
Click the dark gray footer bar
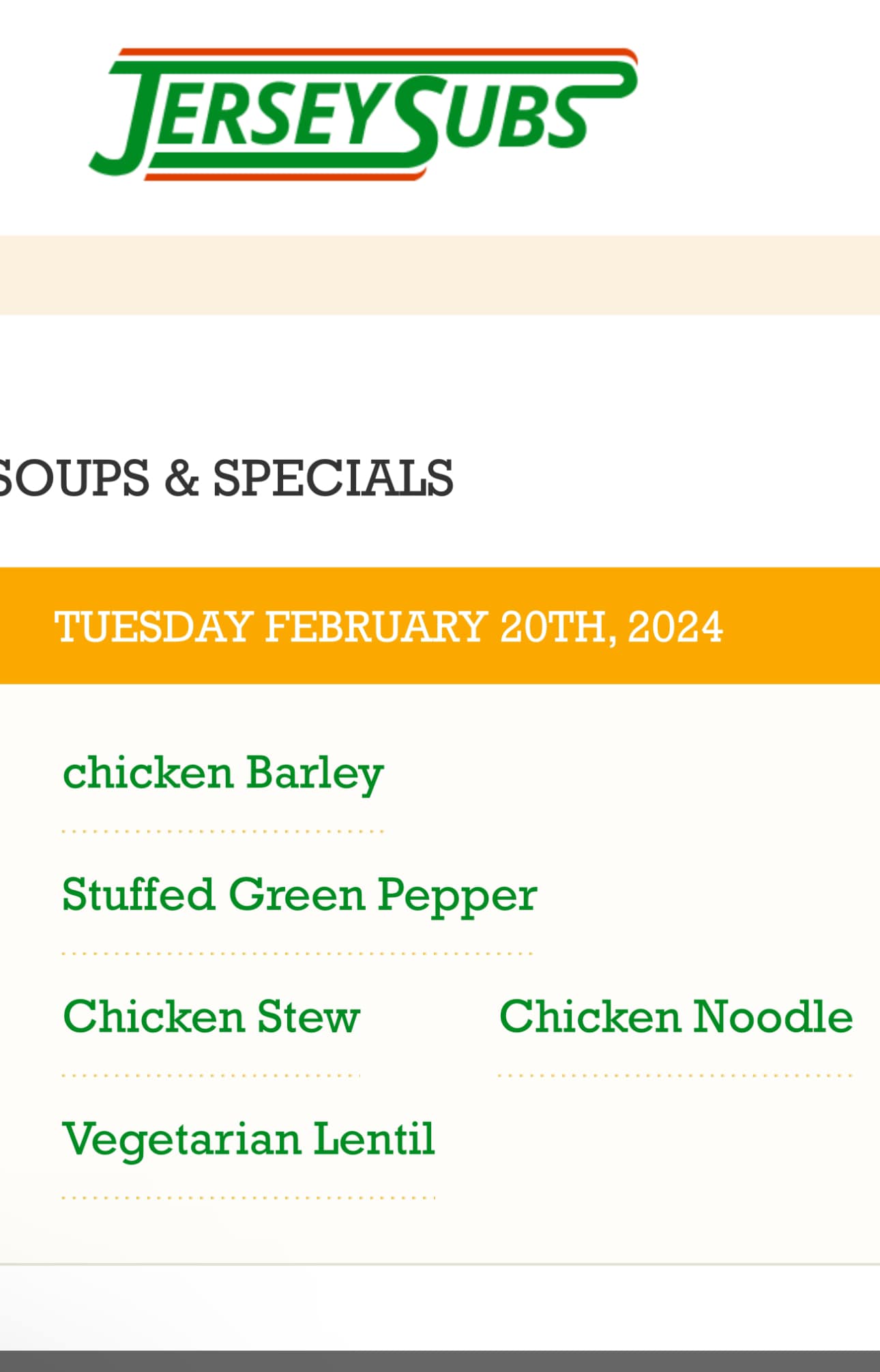click(440, 1361)
